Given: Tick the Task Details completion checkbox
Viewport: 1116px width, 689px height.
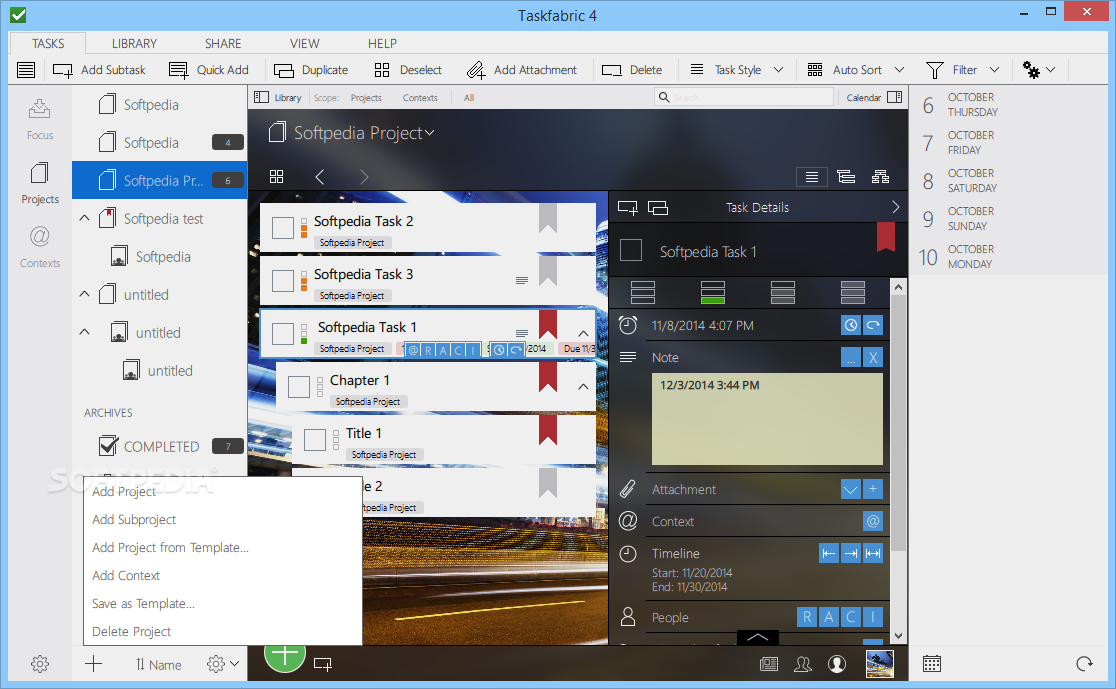Looking at the screenshot, I should coord(631,251).
